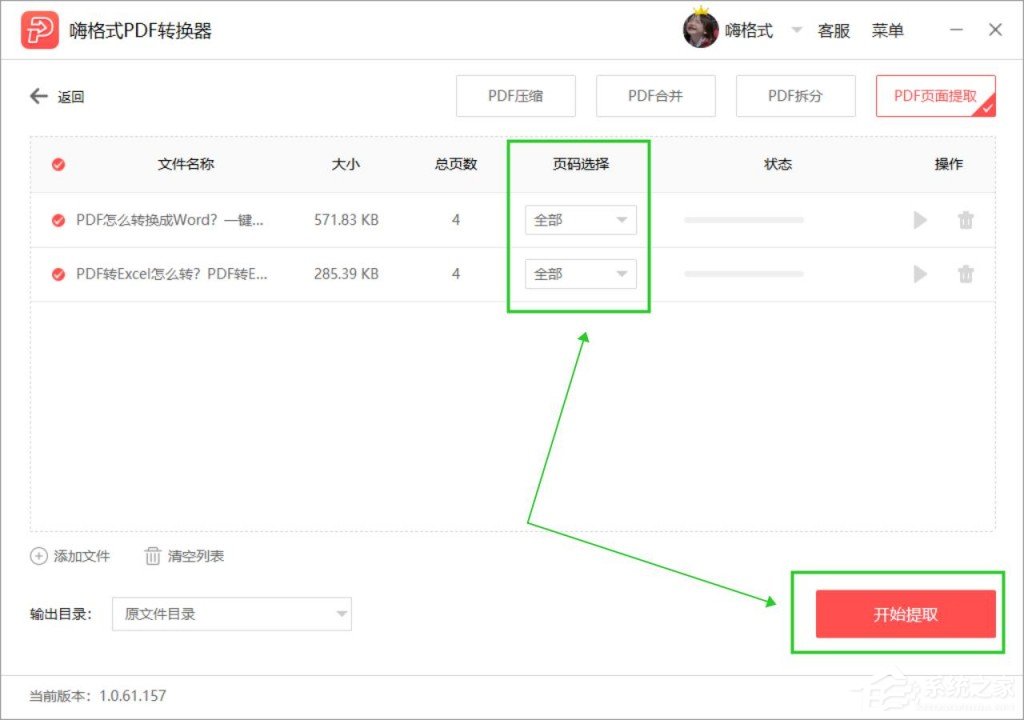Click the progress bar of the first file
This screenshot has width=1024, height=720.
[x=743, y=220]
